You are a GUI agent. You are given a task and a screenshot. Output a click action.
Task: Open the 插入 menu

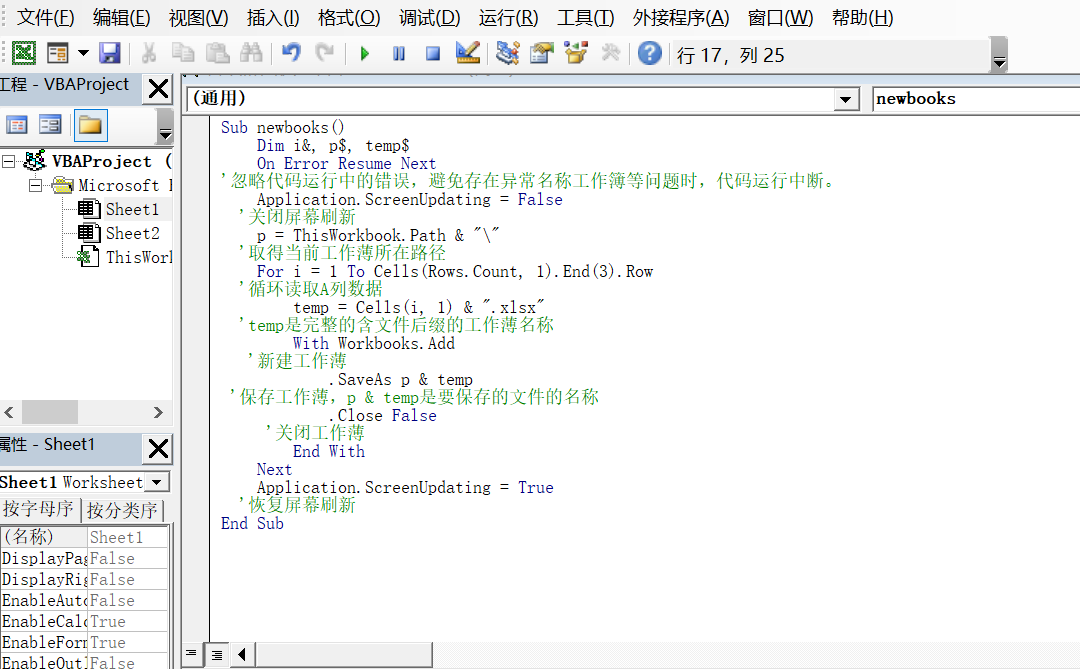273,18
